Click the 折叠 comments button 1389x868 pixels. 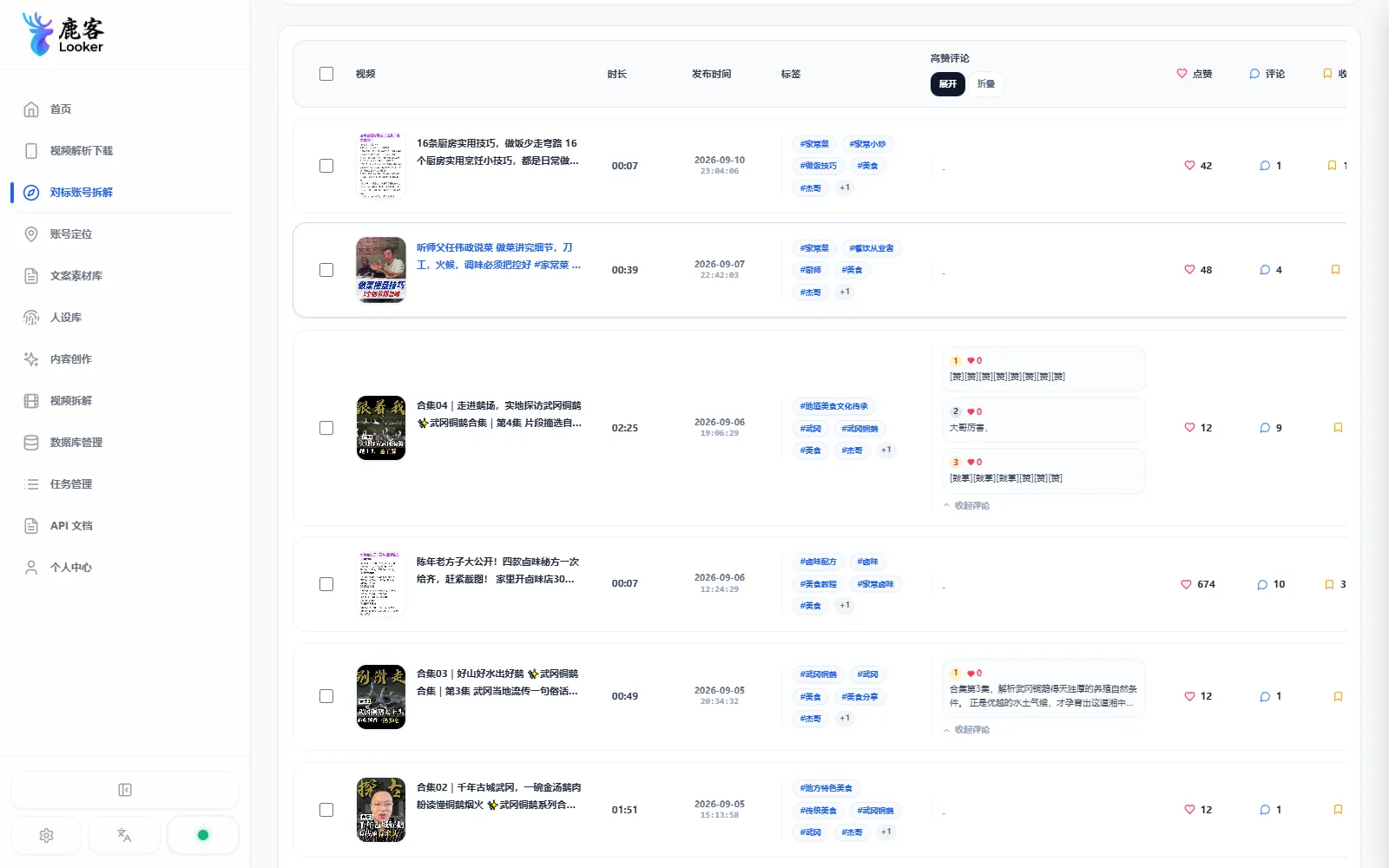[986, 84]
